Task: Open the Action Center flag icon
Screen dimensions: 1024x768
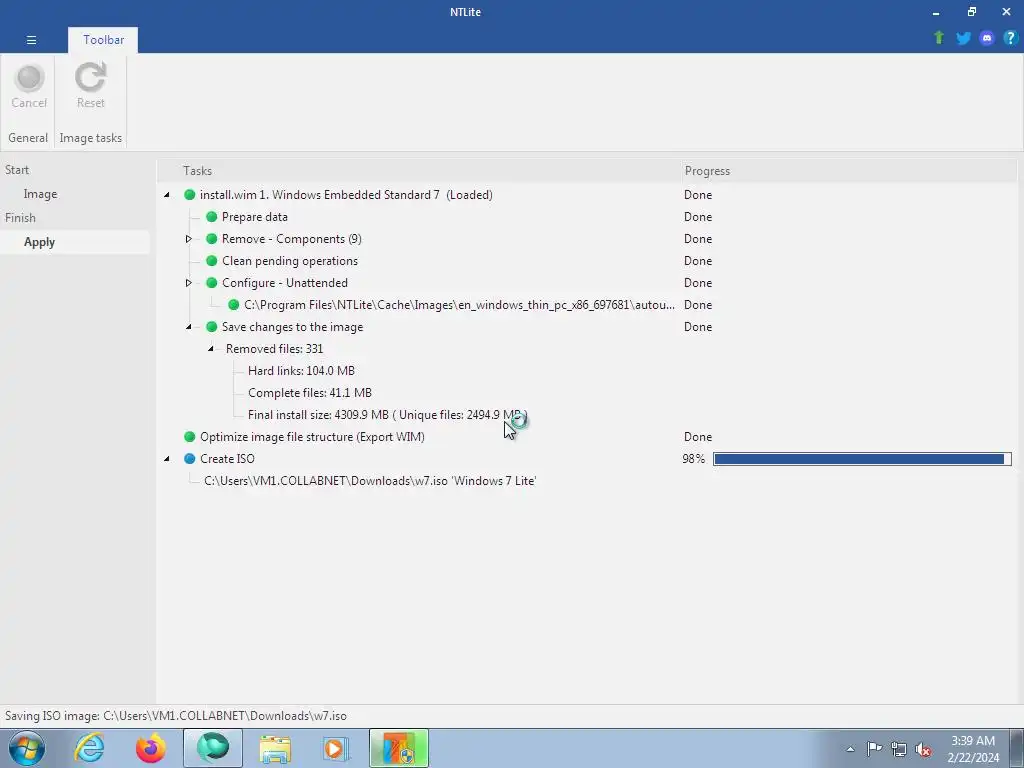Action: coord(874,749)
